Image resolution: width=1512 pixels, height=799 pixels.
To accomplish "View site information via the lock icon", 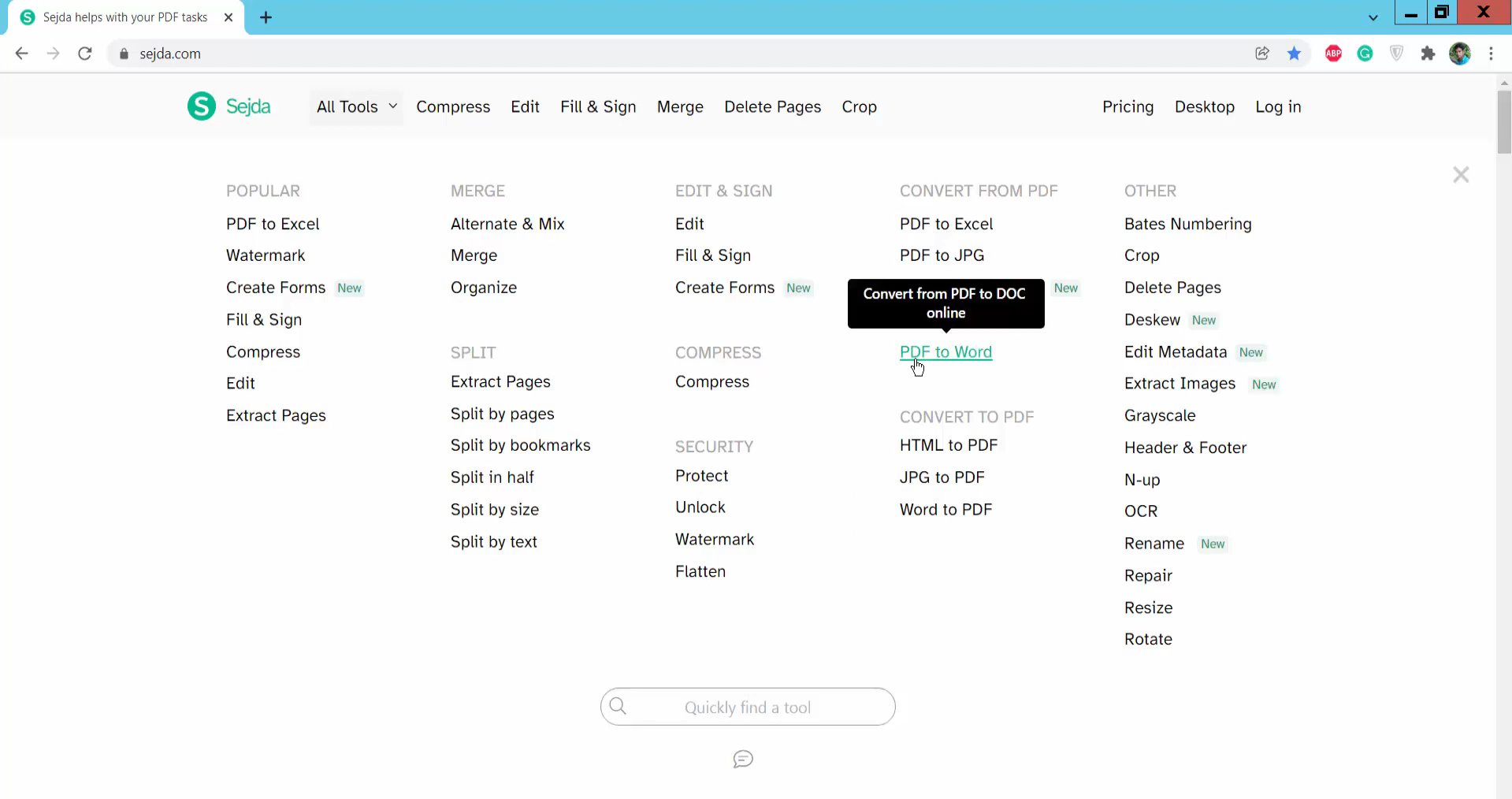I will [x=124, y=54].
